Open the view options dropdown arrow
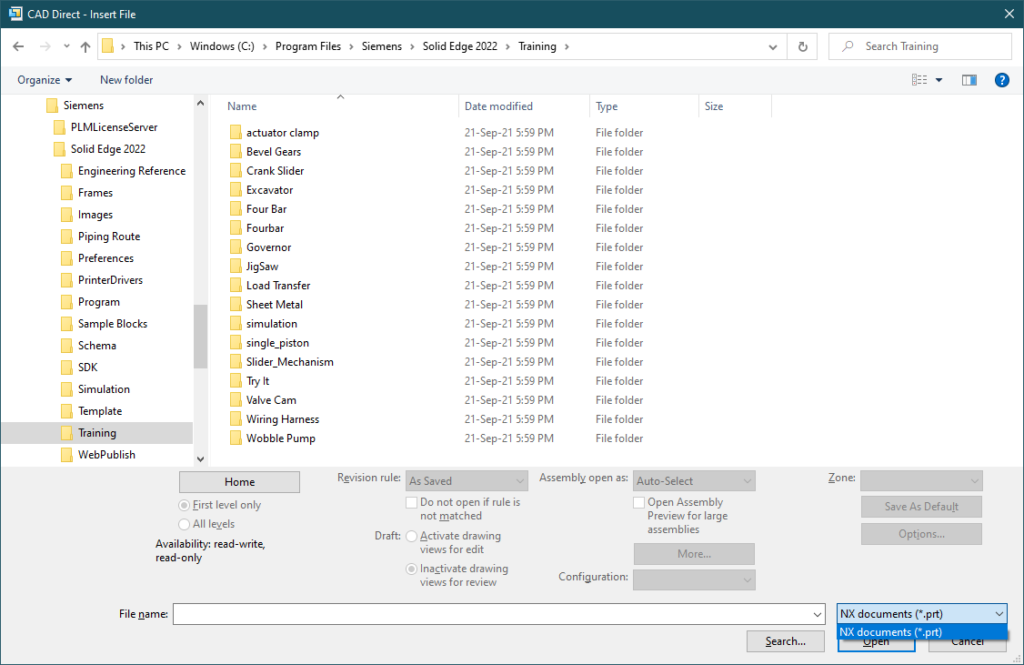The width and height of the screenshot is (1024, 665). (939, 80)
